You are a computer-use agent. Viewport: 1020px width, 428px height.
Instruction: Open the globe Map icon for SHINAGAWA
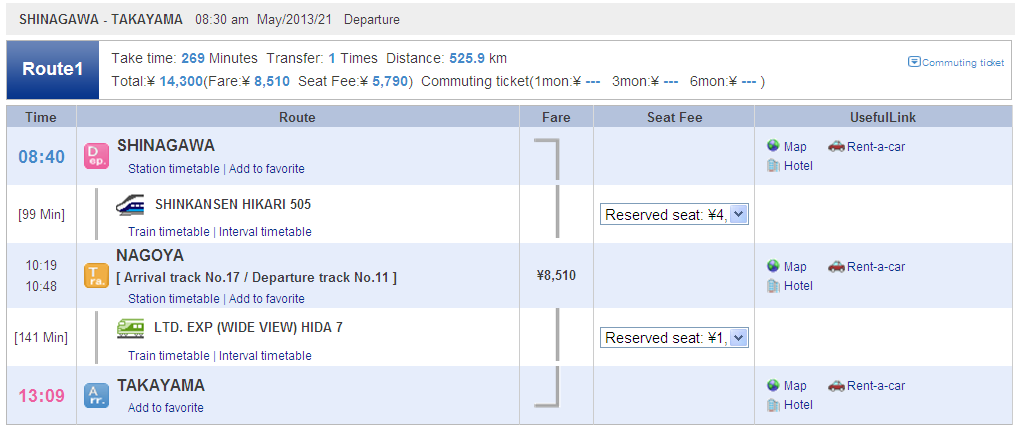[x=773, y=146]
